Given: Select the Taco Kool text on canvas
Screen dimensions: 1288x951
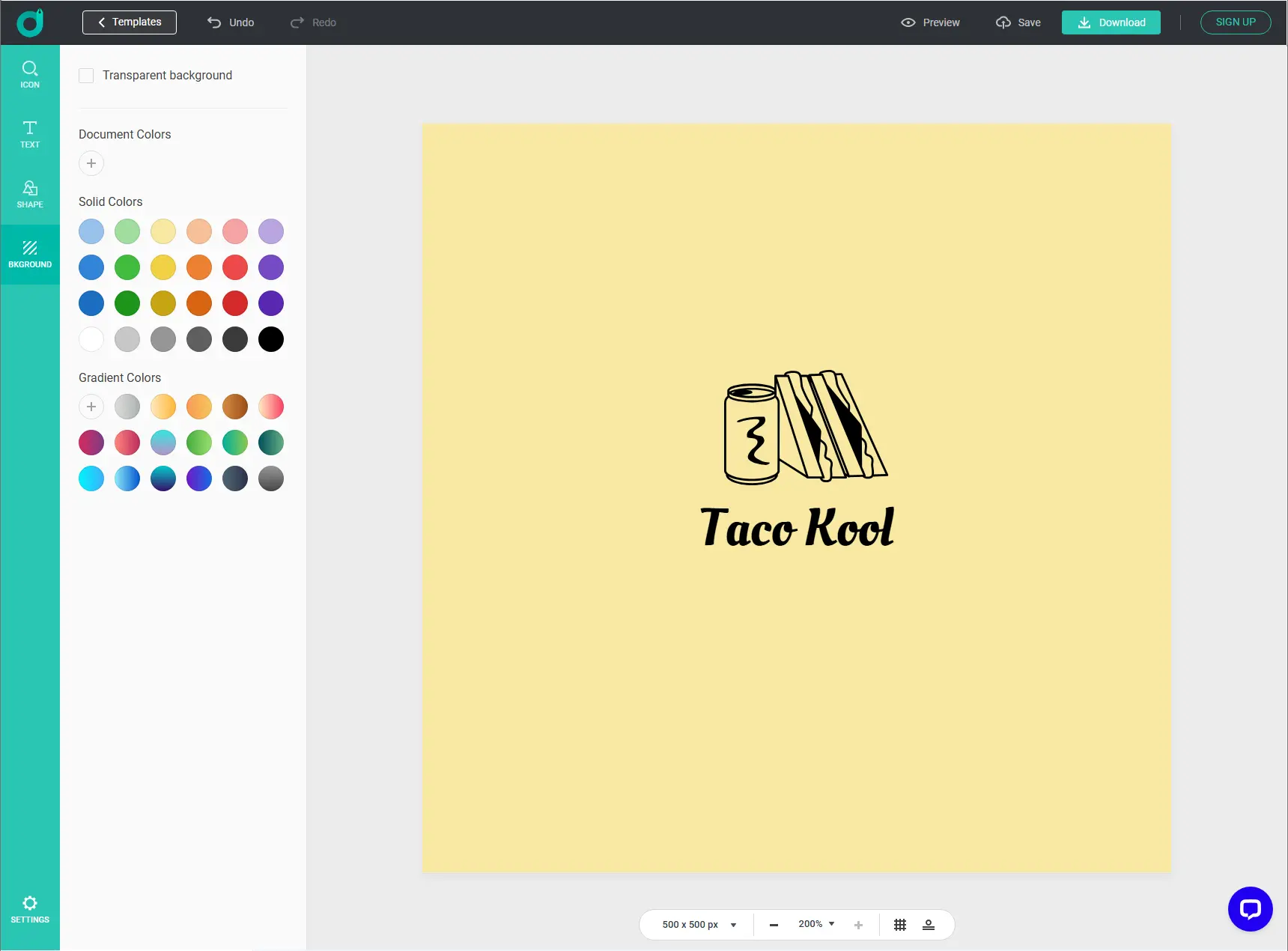Looking at the screenshot, I should point(798,527).
